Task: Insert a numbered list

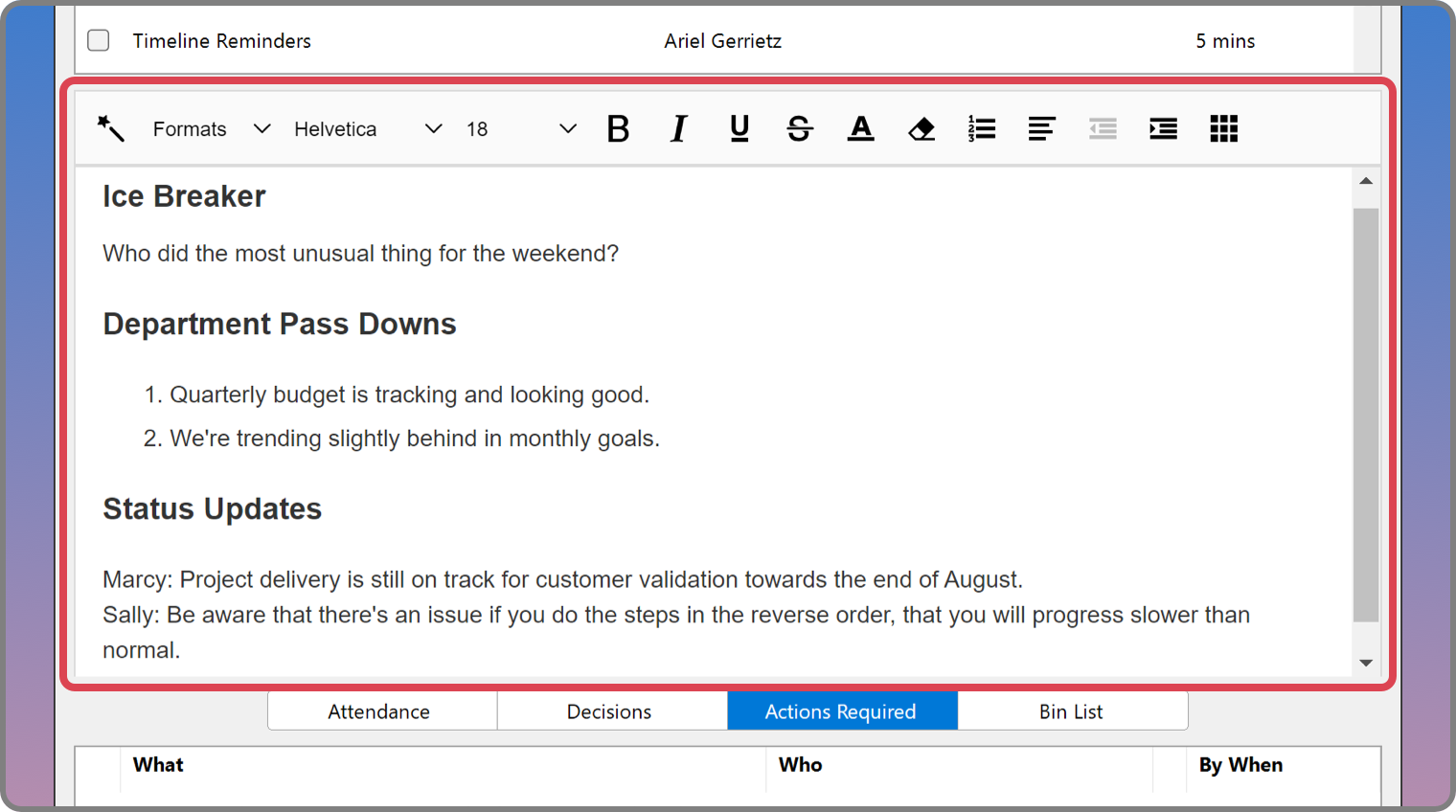Action: point(981,128)
